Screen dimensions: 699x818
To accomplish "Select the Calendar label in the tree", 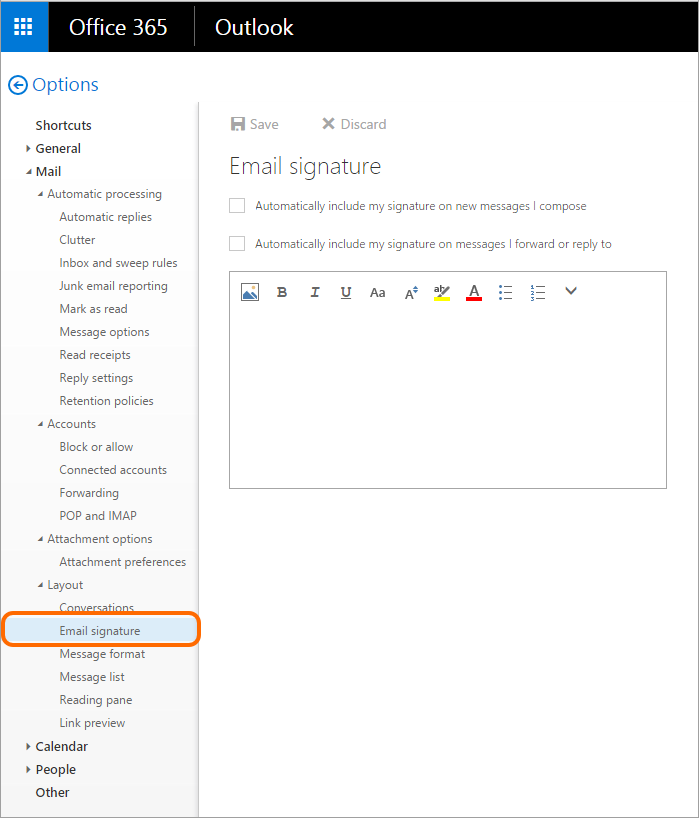I will 62,747.
